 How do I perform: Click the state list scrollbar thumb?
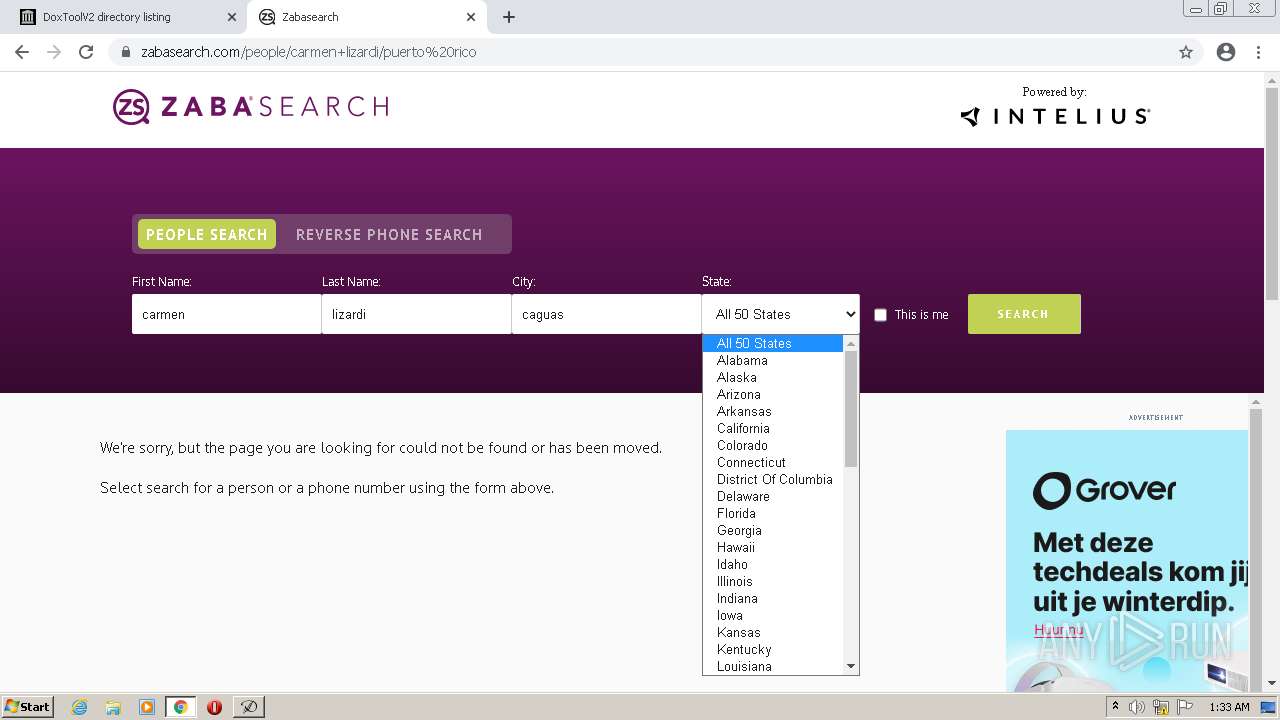coord(851,409)
